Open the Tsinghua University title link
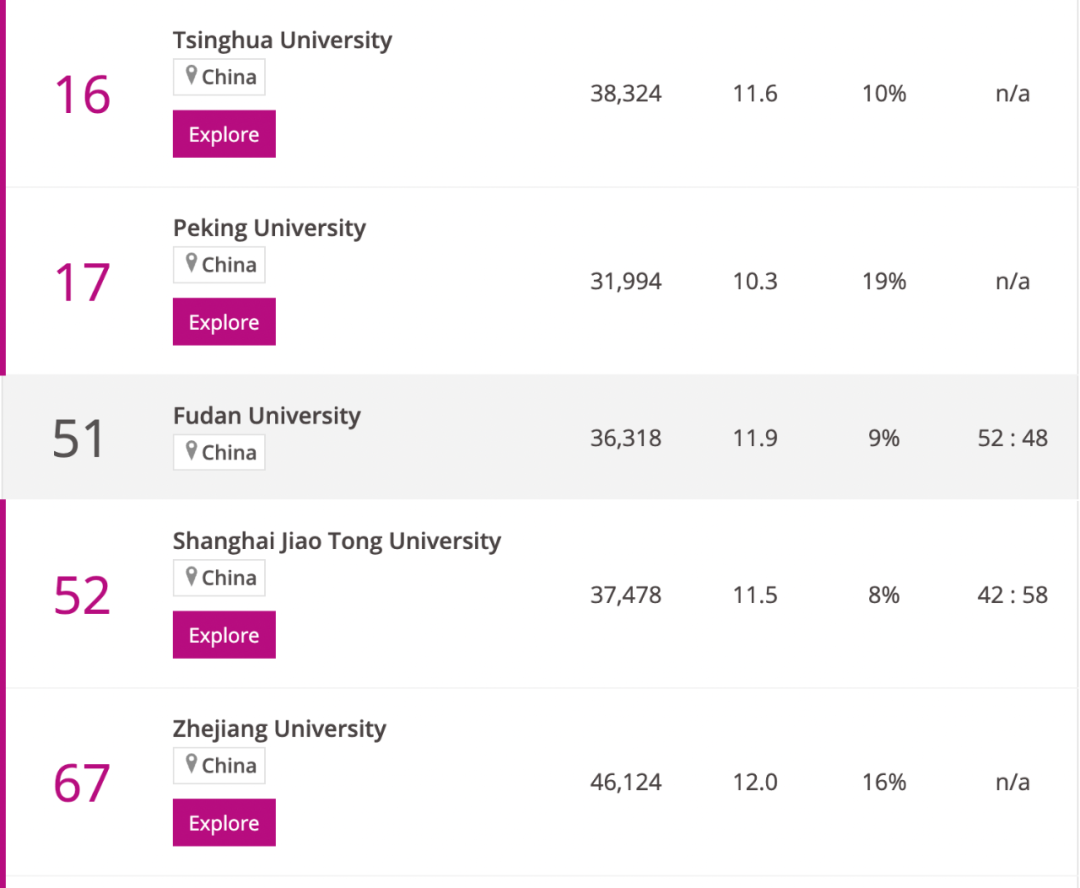 (282, 40)
